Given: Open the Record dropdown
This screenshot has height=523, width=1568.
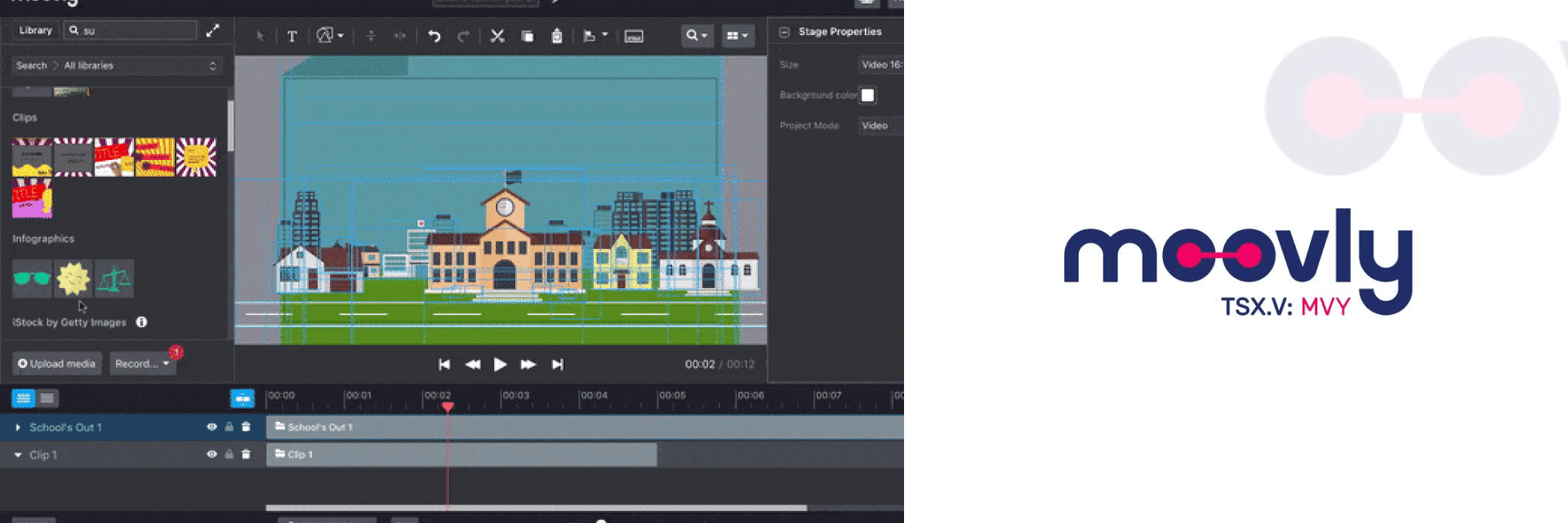Looking at the screenshot, I should pyautogui.click(x=142, y=364).
